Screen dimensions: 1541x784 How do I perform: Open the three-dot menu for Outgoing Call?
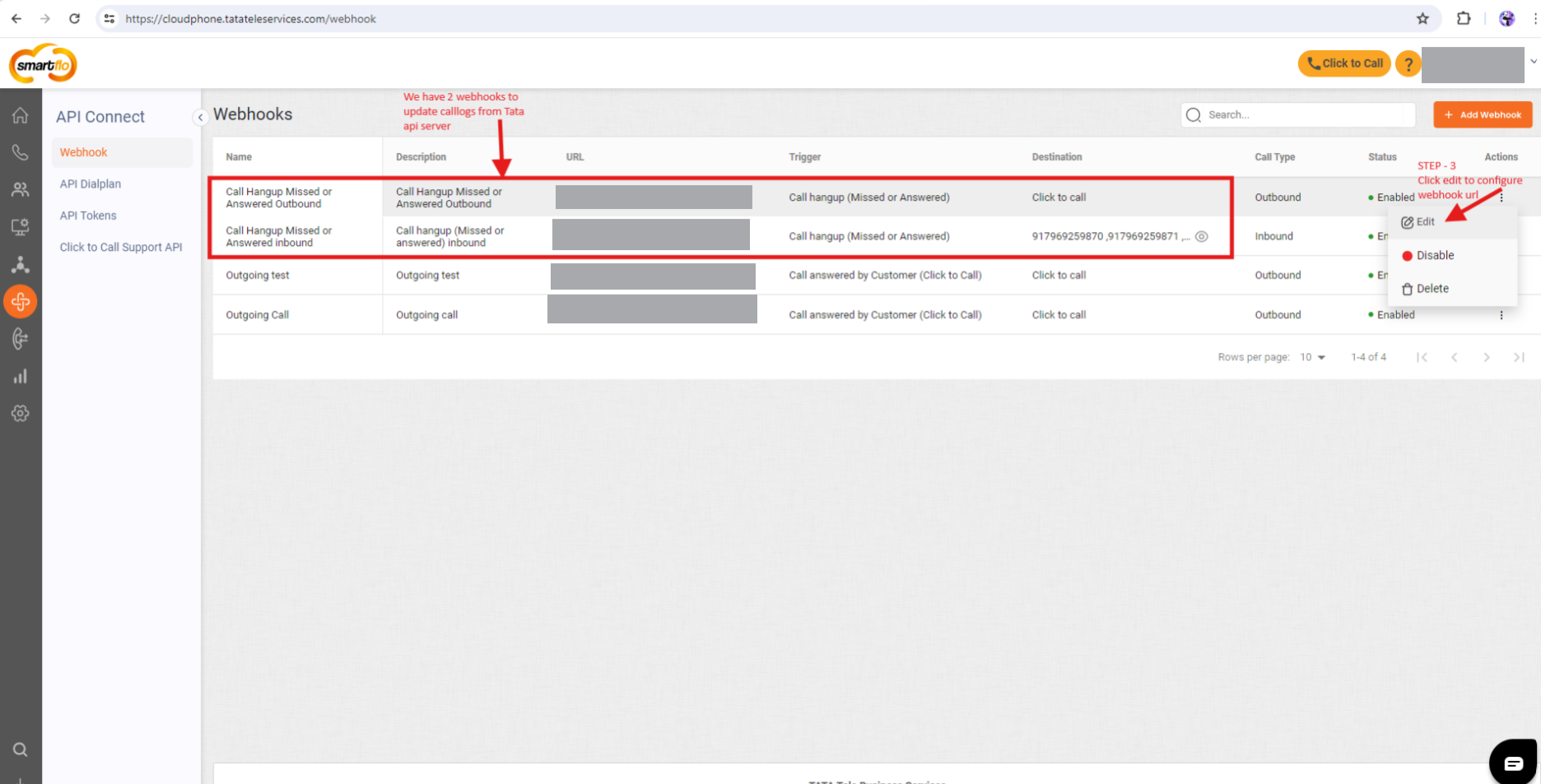1501,315
